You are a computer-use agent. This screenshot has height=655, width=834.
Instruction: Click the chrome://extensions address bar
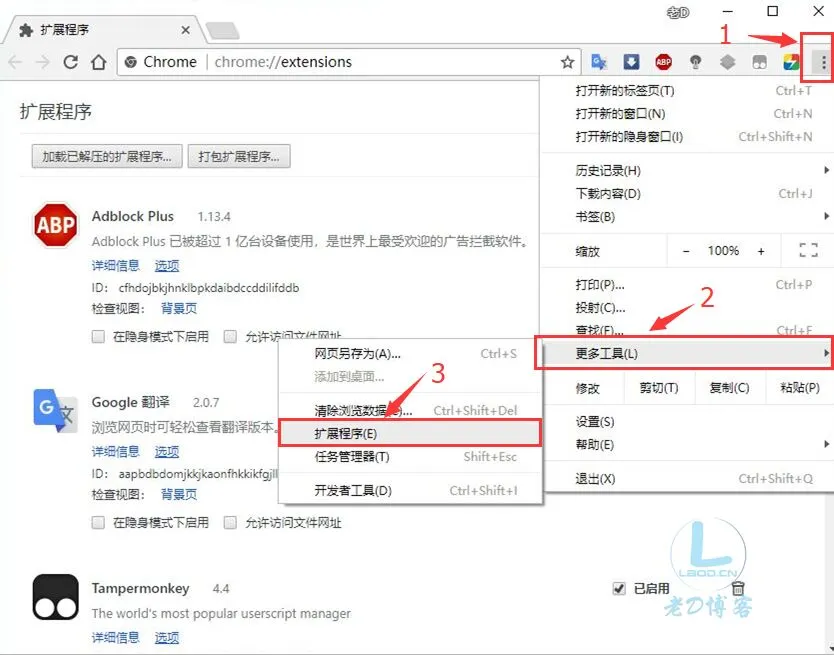tap(348, 62)
